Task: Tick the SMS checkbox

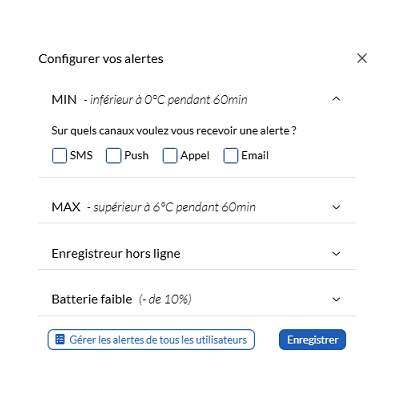Action: 59,156
